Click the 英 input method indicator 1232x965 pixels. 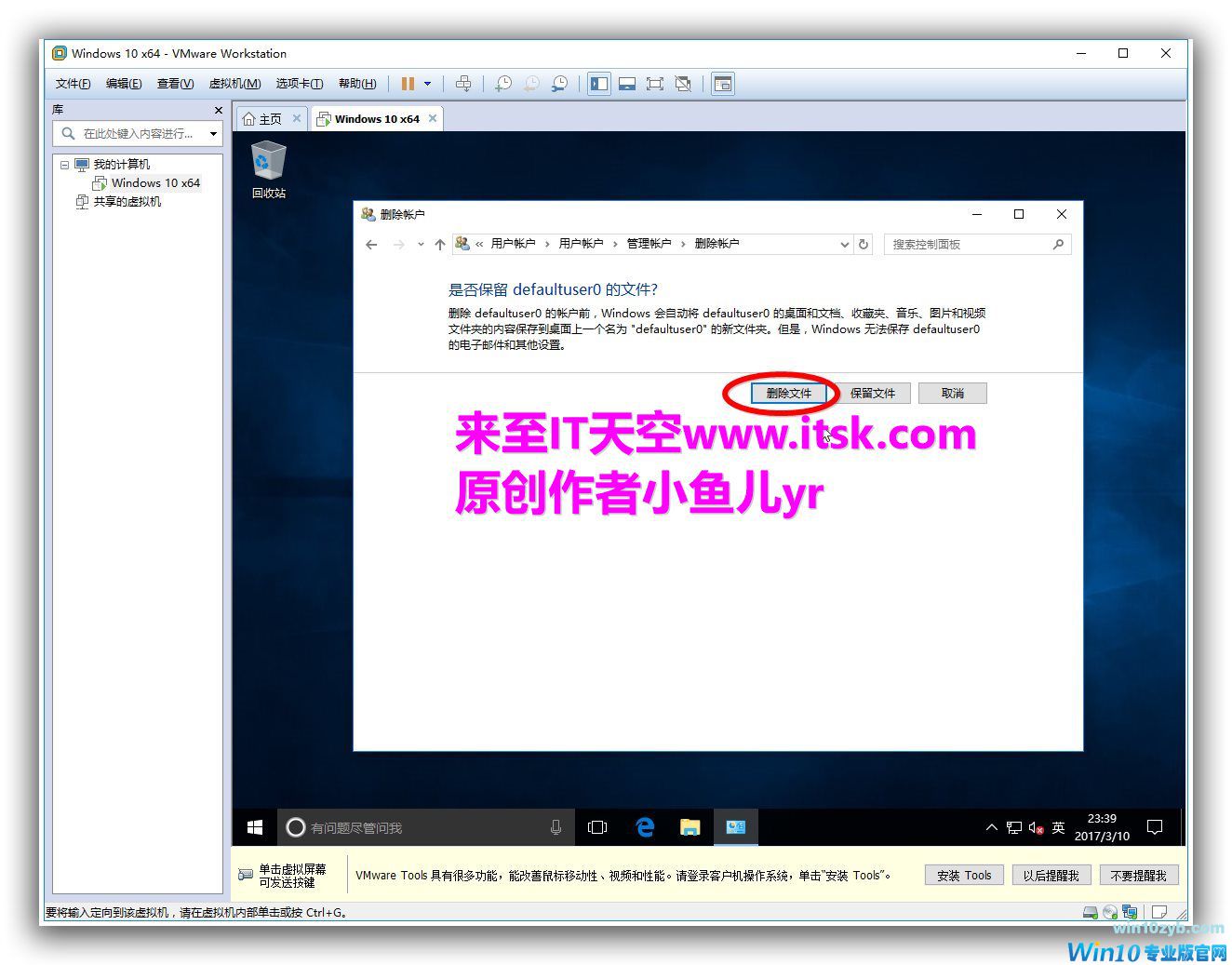1058,827
